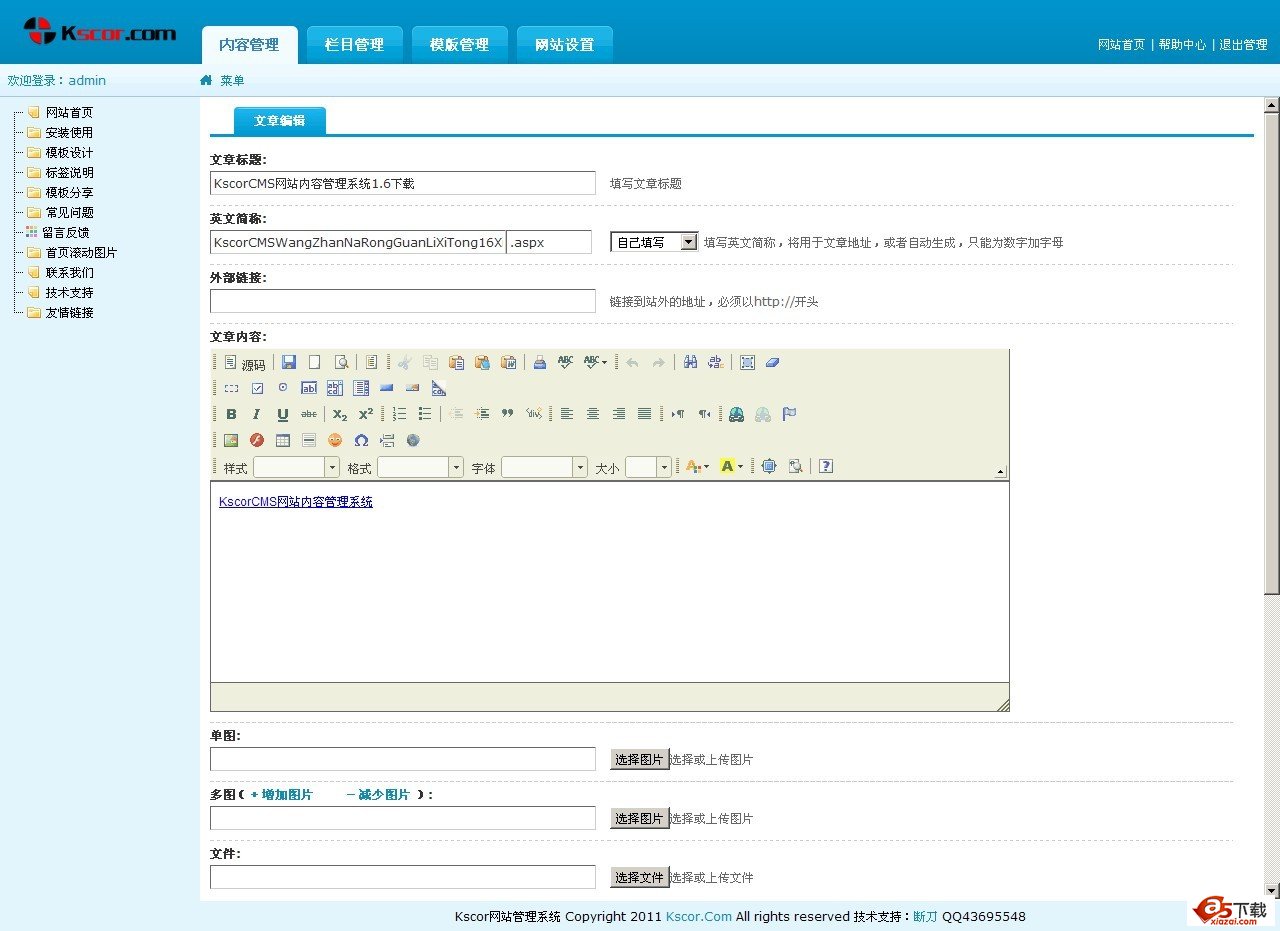1280x931 pixels.
Task: Open 安装使用 in sidebar tree
Action: click(x=69, y=132)
